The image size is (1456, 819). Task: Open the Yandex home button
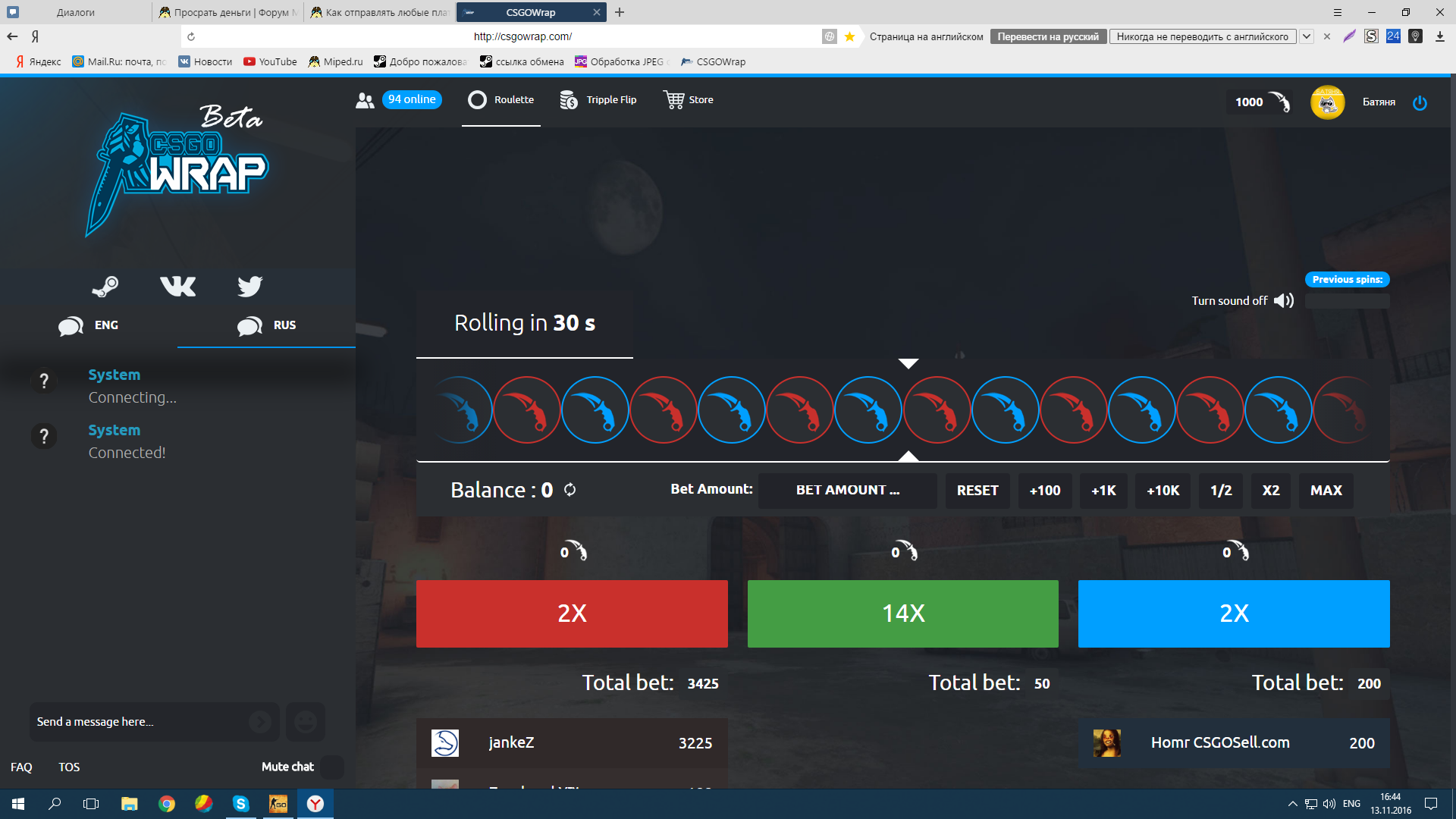click(35, 36)
